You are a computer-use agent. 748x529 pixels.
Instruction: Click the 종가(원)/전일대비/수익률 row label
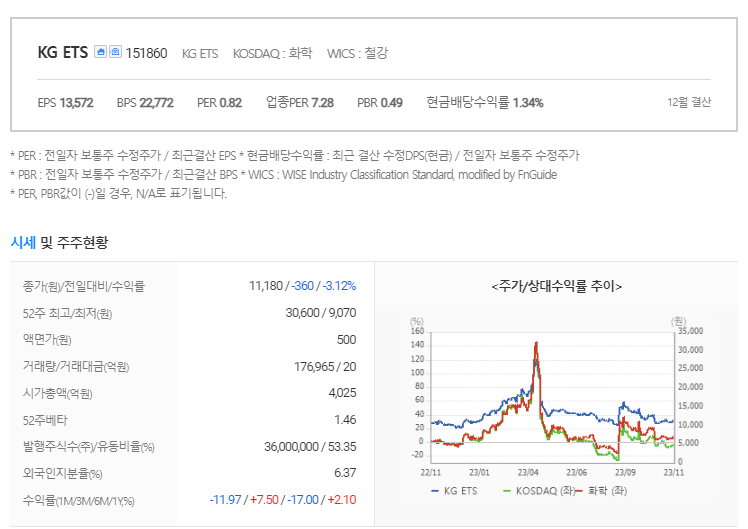click(83, 286)
